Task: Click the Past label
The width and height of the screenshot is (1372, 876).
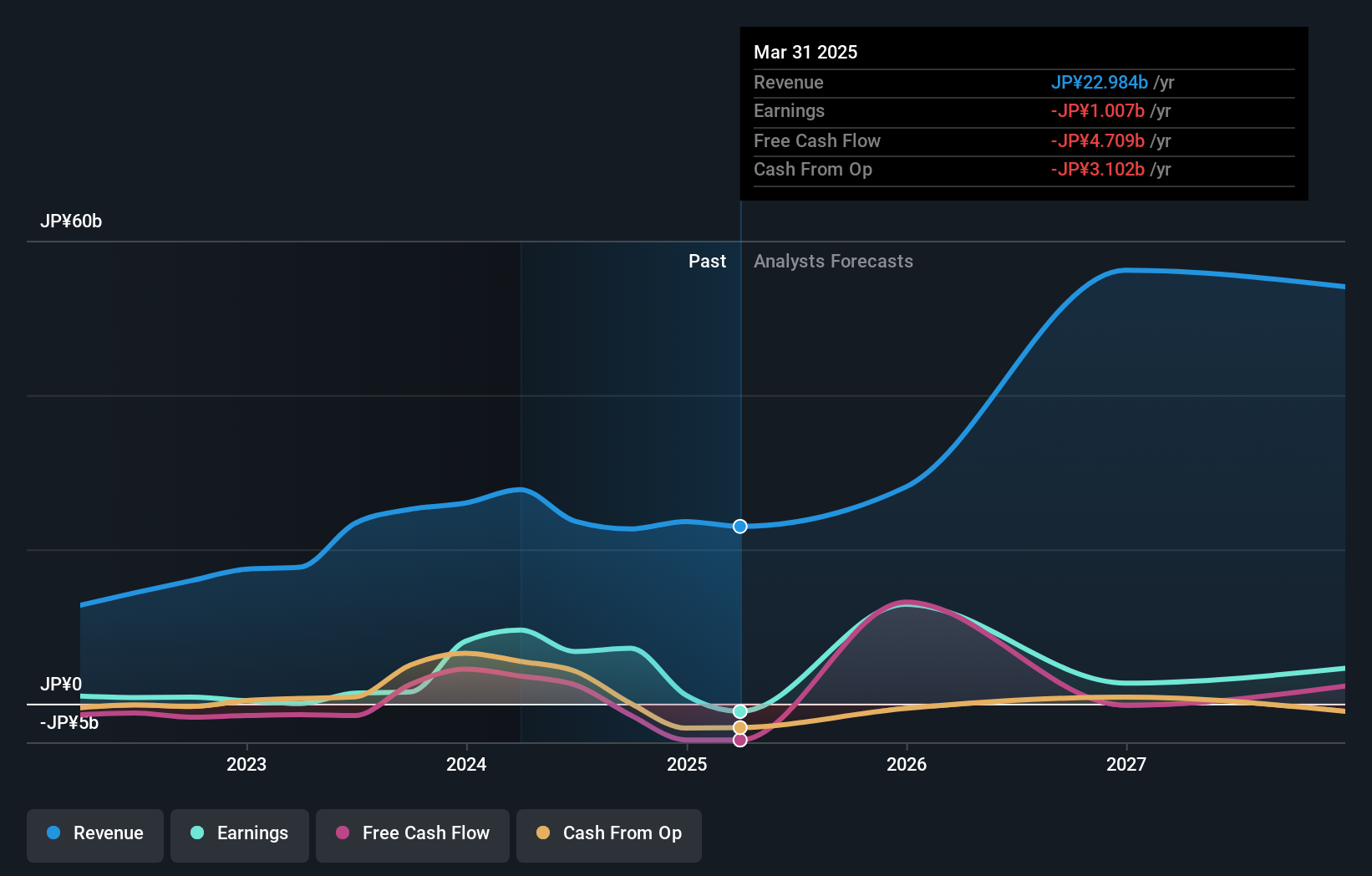Action: [707, 261]
